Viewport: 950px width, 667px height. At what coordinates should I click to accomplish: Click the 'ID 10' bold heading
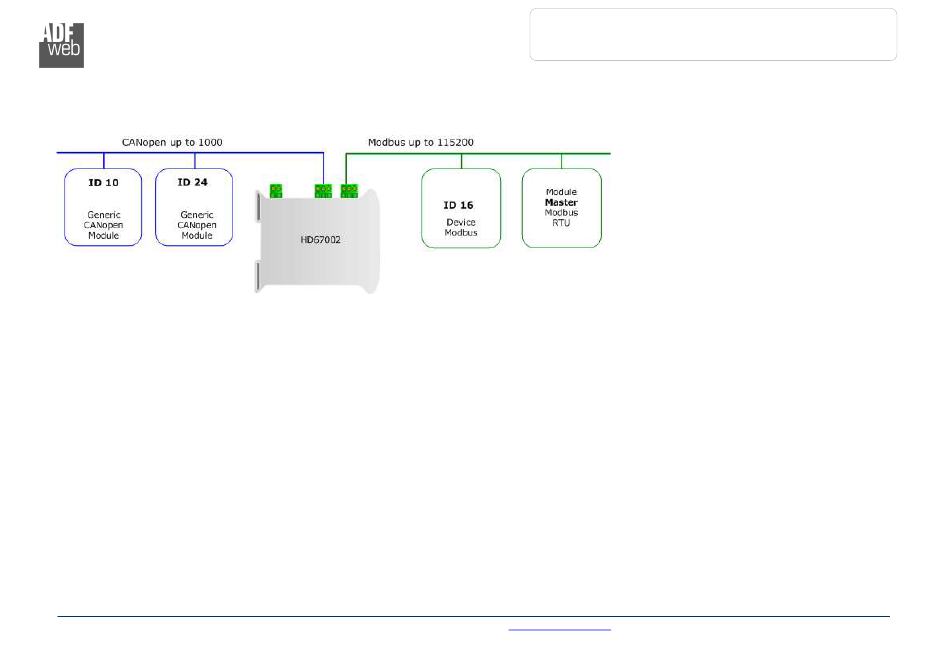[x=103, y=183]
